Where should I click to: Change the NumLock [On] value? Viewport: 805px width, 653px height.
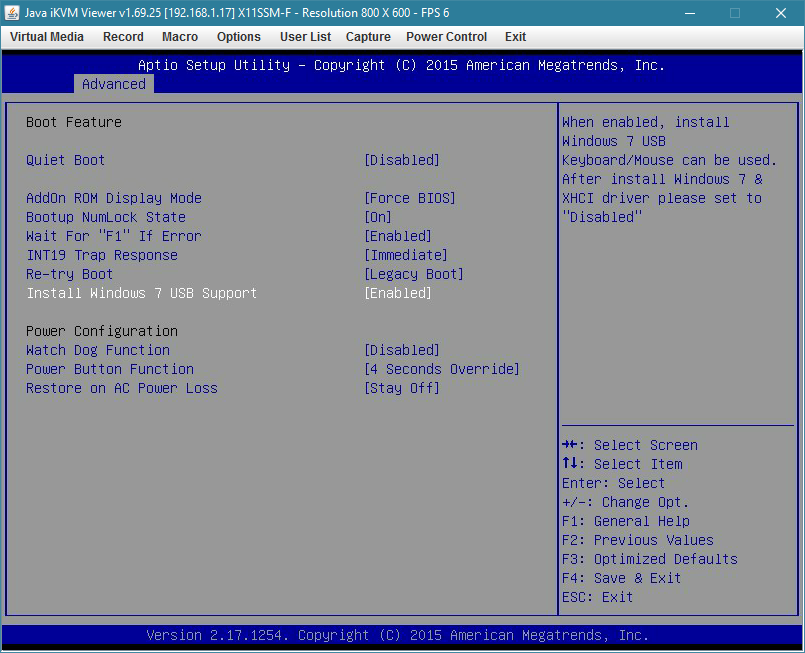coord(378,217)
